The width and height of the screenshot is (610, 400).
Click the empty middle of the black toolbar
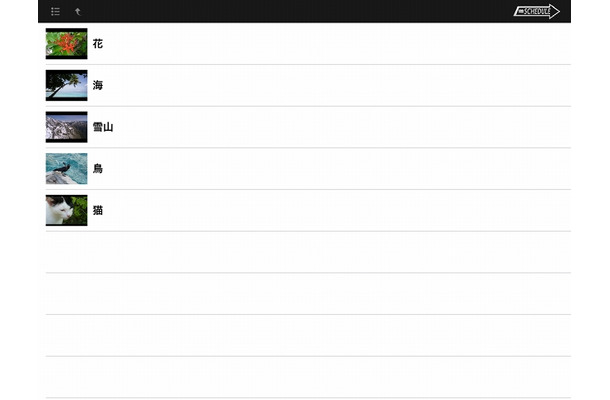(296, 11)
